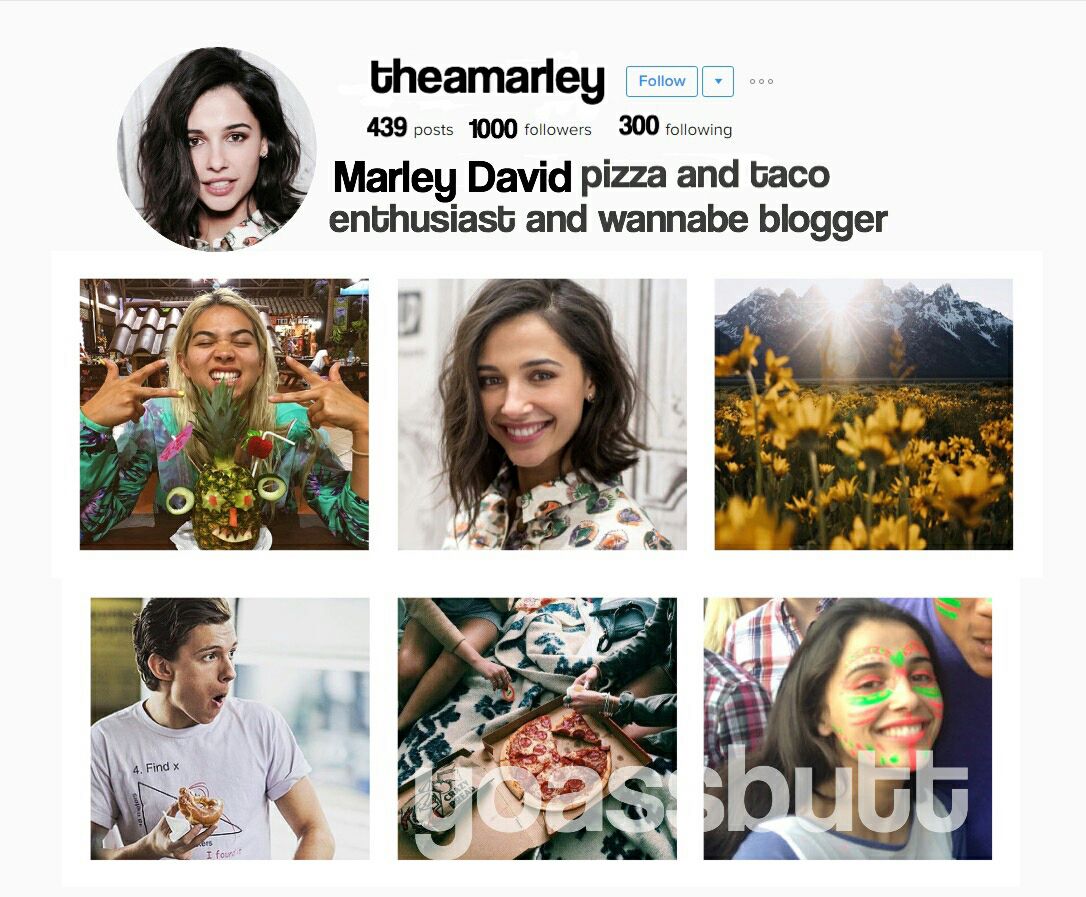The image size is (1086, 897).
Task: Click the Marley David display name
Action: pyautogui.click(x=452, y=178)
